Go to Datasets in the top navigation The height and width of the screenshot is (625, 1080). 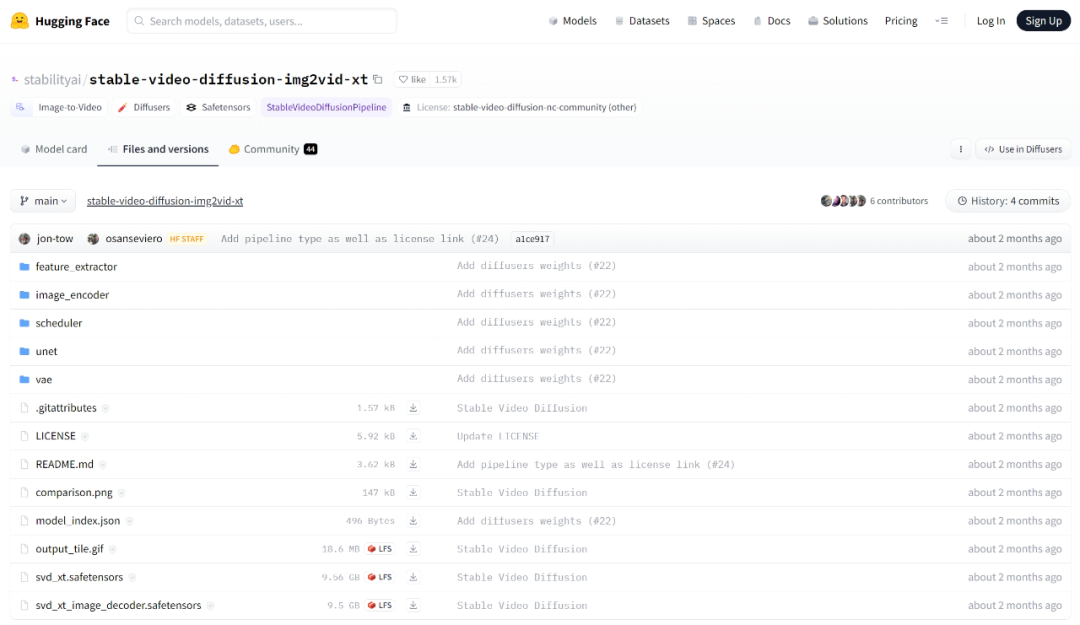[642, 21]
